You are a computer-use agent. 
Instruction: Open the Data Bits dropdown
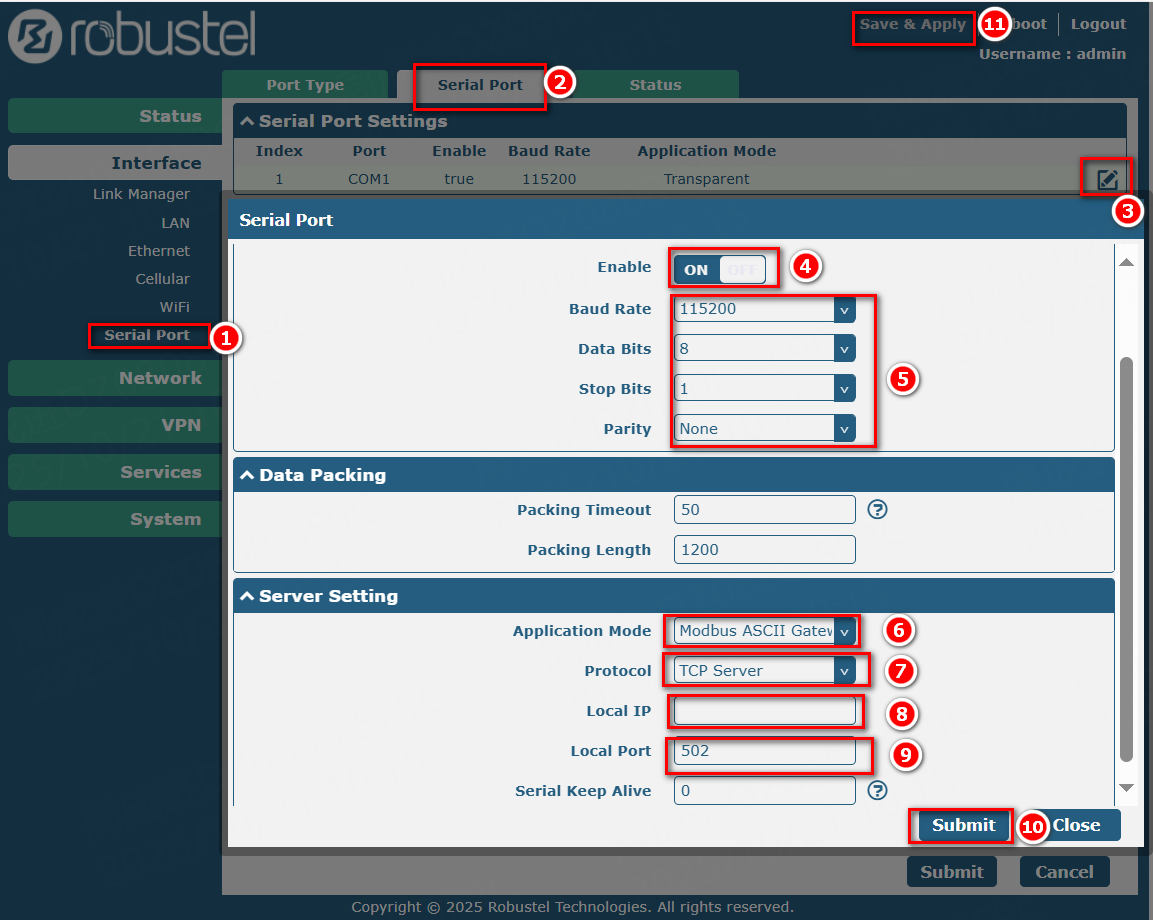pos(764,349)
